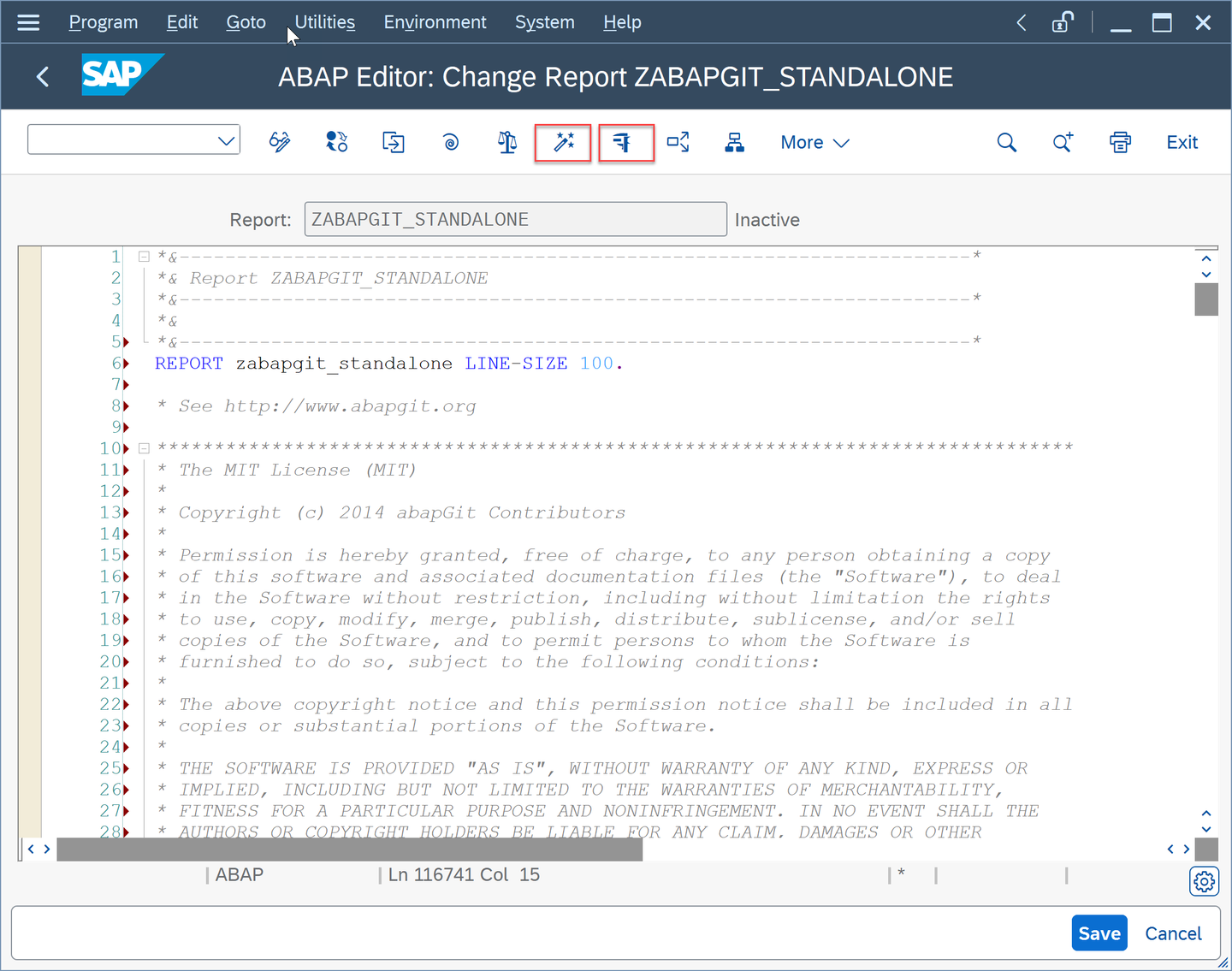This screenshot has height=971, width=1232.
Task: Click the 'Ln 116741 Col 15' status entry
Action: (x=464, y=874)
